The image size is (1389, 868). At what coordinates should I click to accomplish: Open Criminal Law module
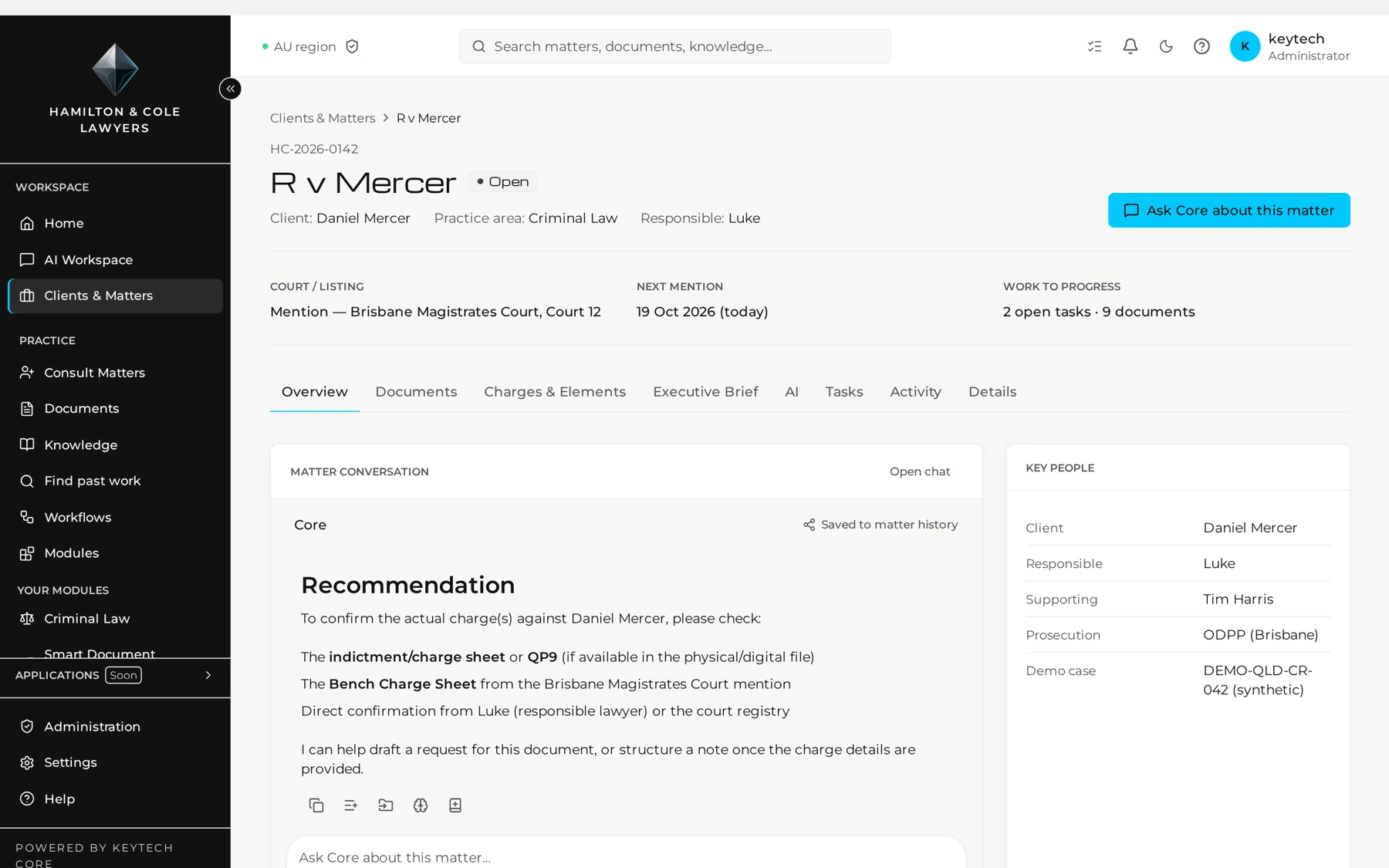pos(115,619)
